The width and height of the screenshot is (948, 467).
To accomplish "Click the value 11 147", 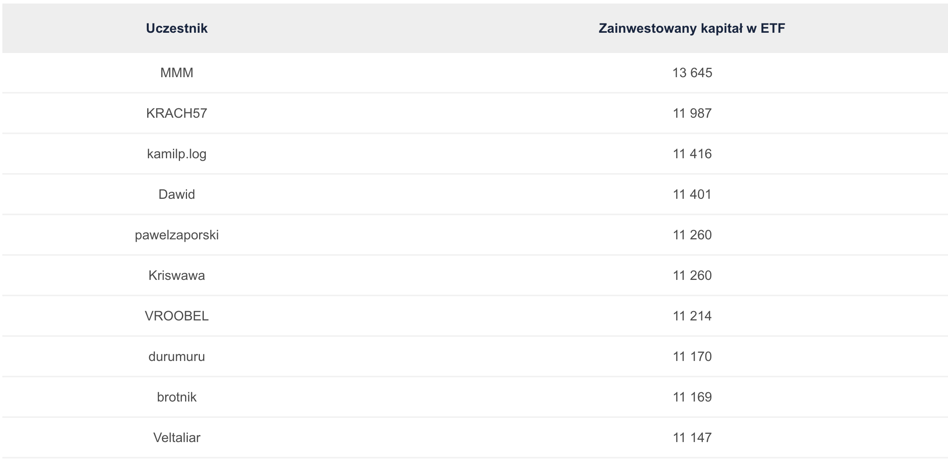I will click(692, 437).
